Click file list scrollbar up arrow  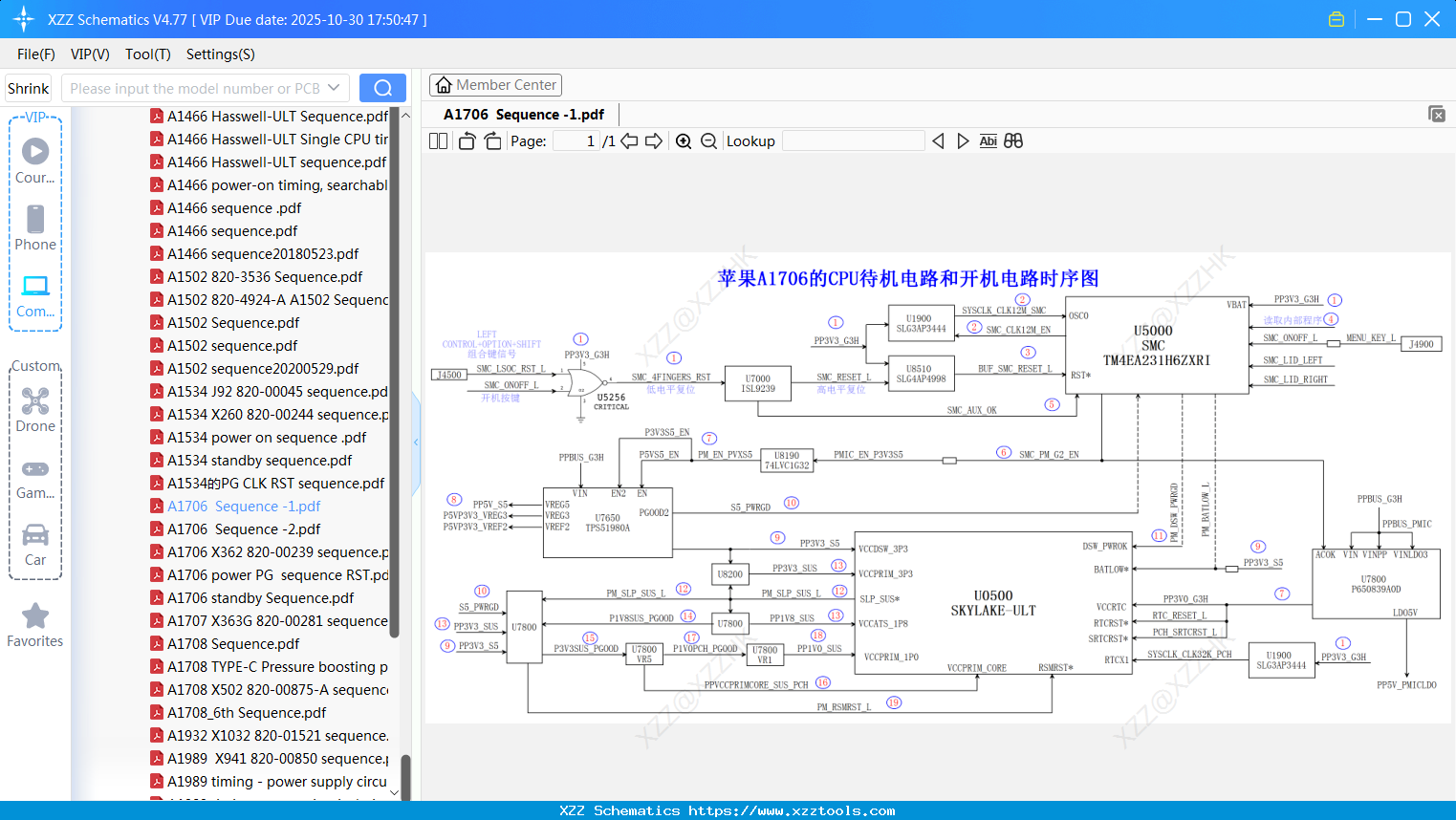pyautogui.click(x=405, y=115)
